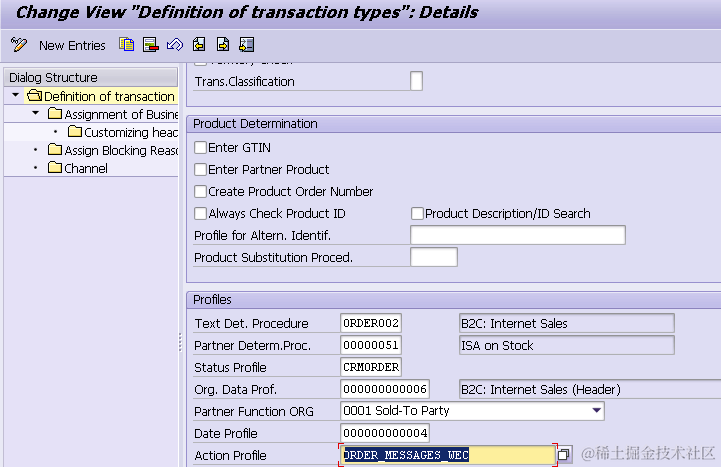Go to Previous Entry icon
721x467 pixels.
[199, 45]
